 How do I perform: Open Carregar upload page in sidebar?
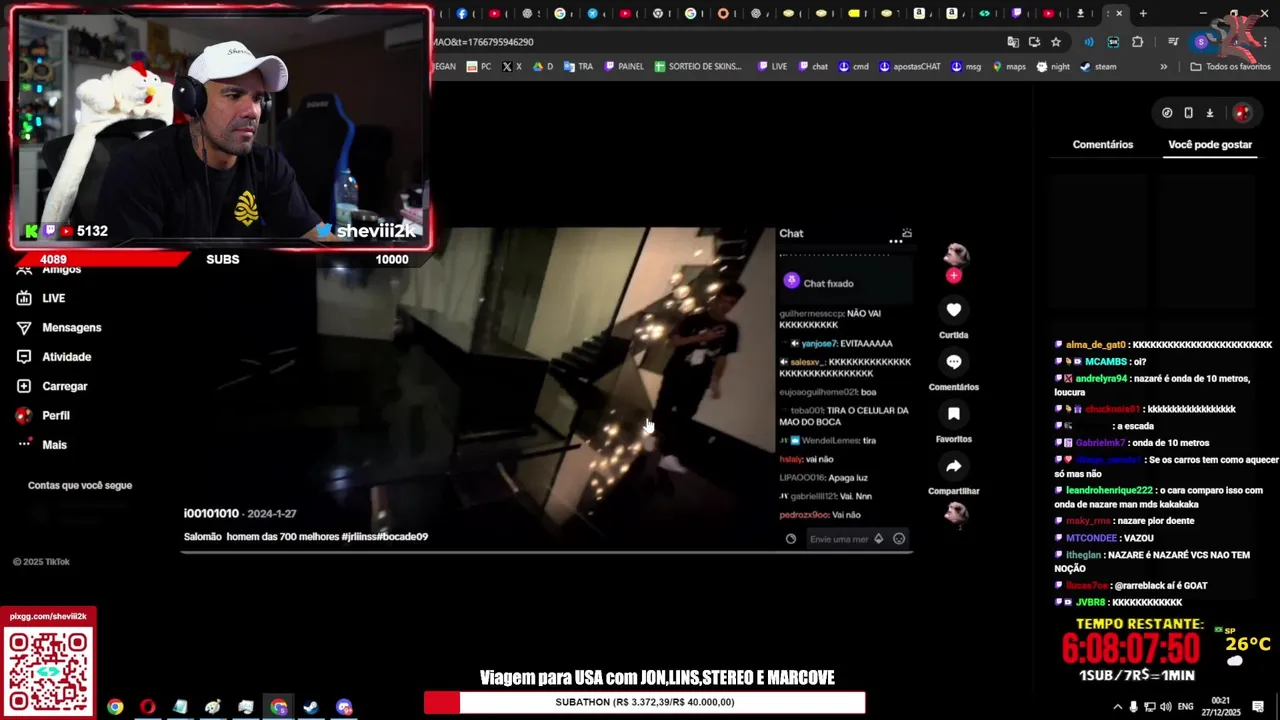pyautogui.click(x=65, y=386)
